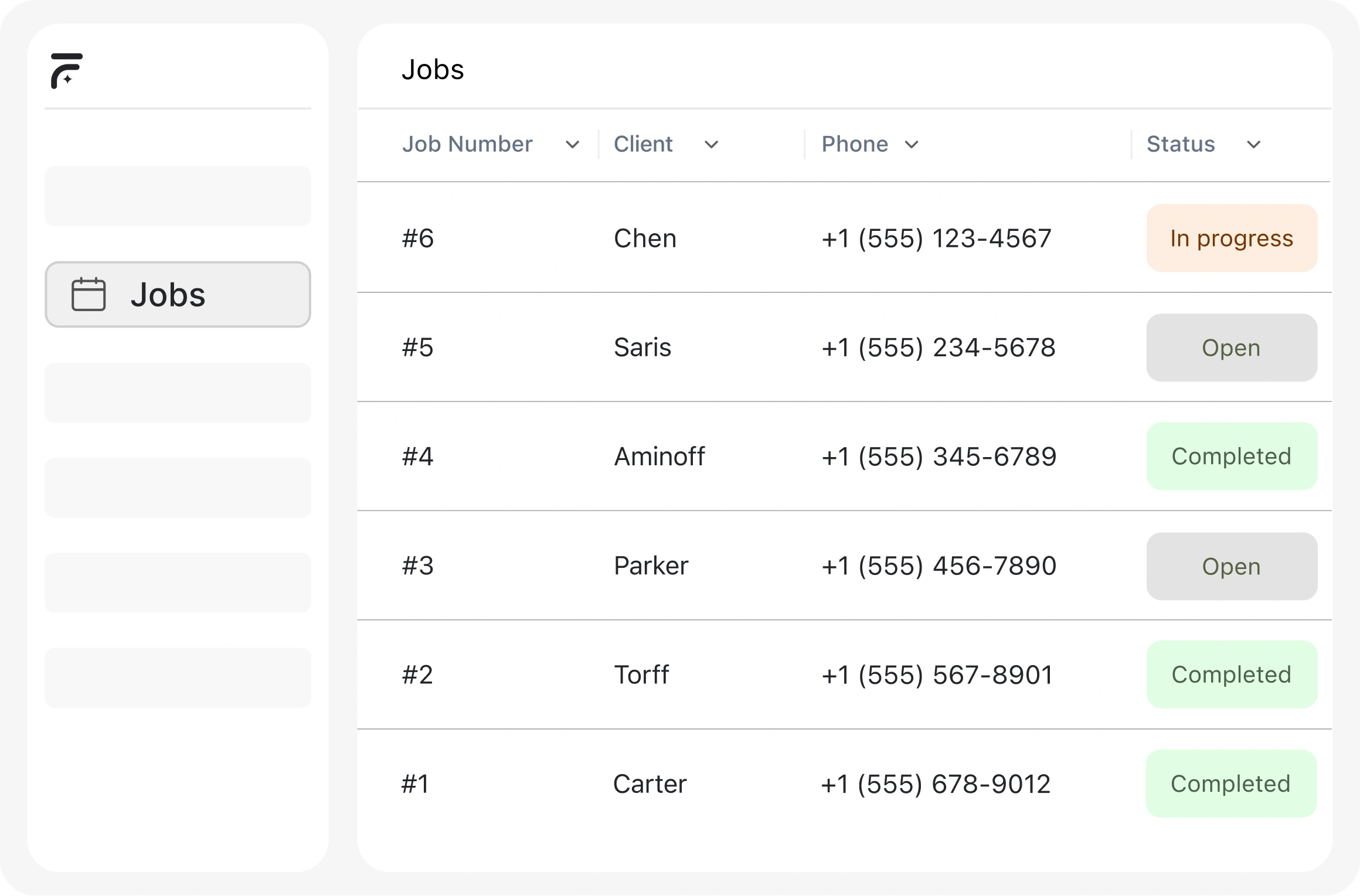Image resolution: width=1360 pixels, height=896 pixels.
Task: Click the client name Parker
Action: (651, 566)
